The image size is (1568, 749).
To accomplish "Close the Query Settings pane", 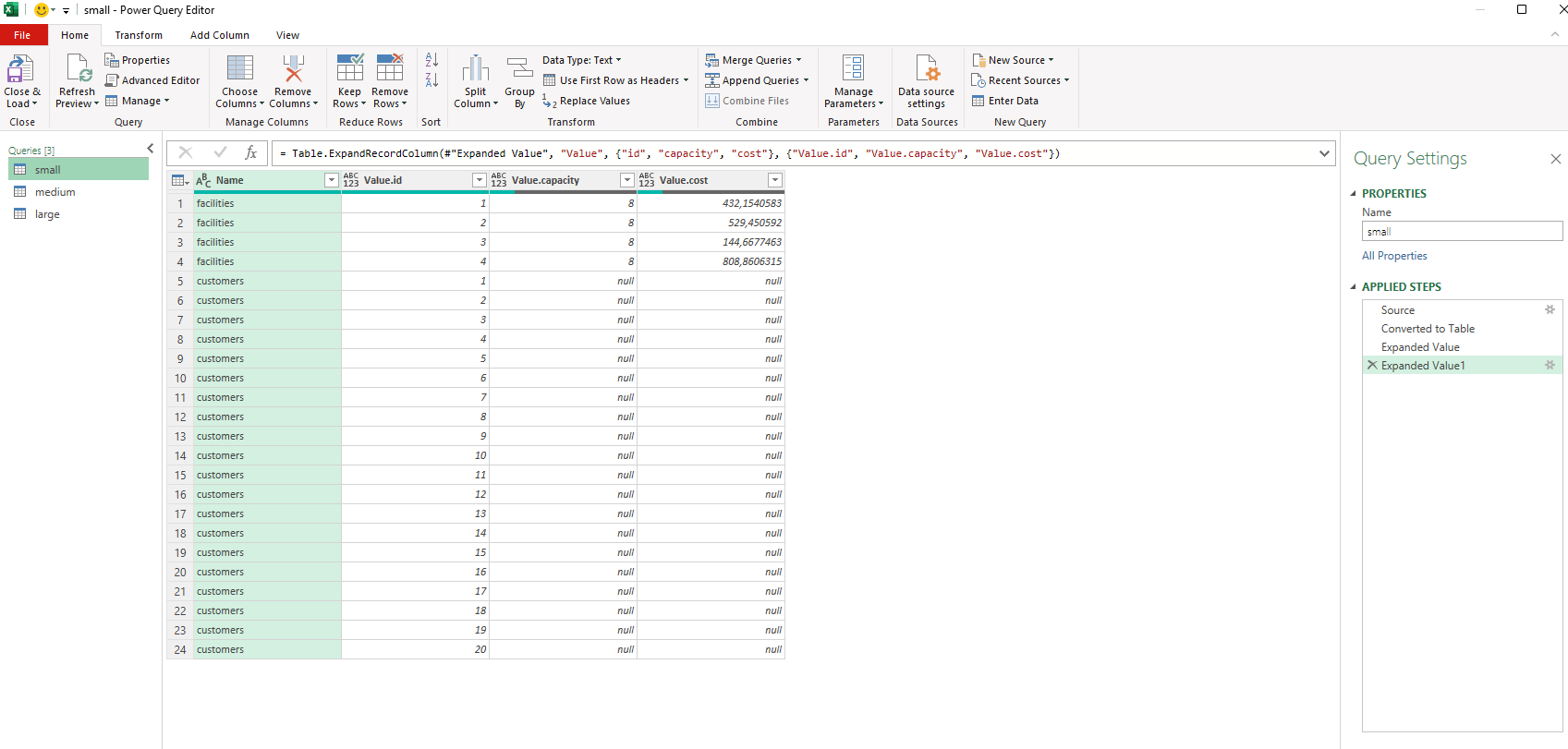I will (1555, 159).
